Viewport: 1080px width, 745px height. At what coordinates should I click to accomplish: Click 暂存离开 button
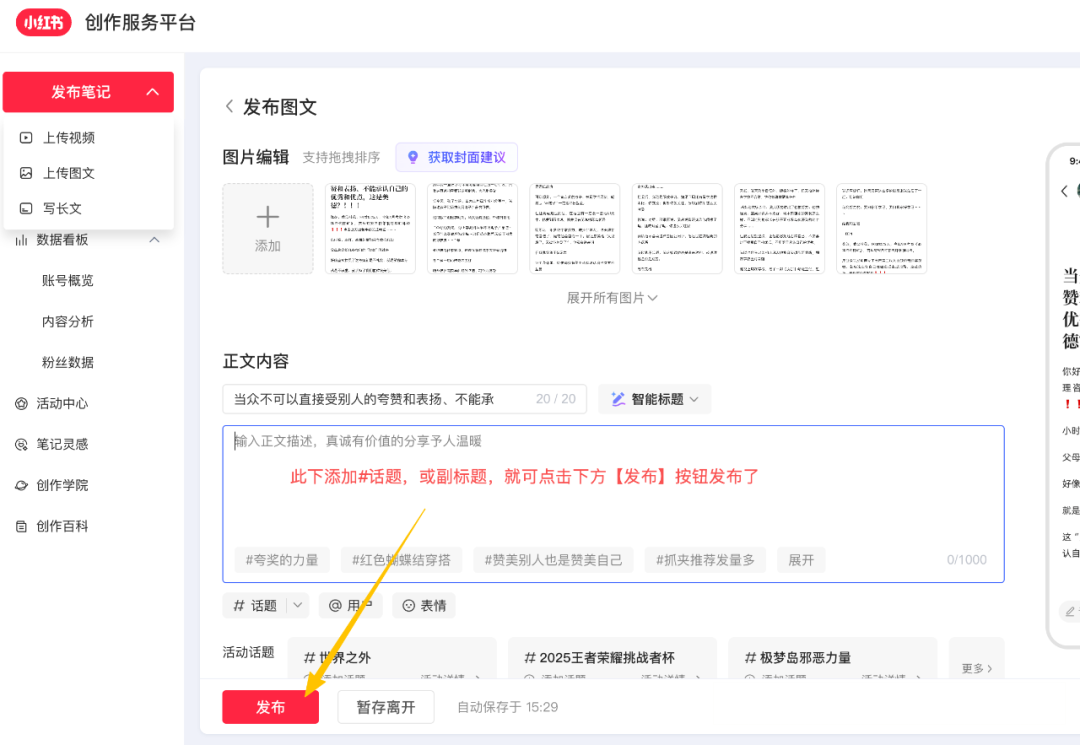386,707
